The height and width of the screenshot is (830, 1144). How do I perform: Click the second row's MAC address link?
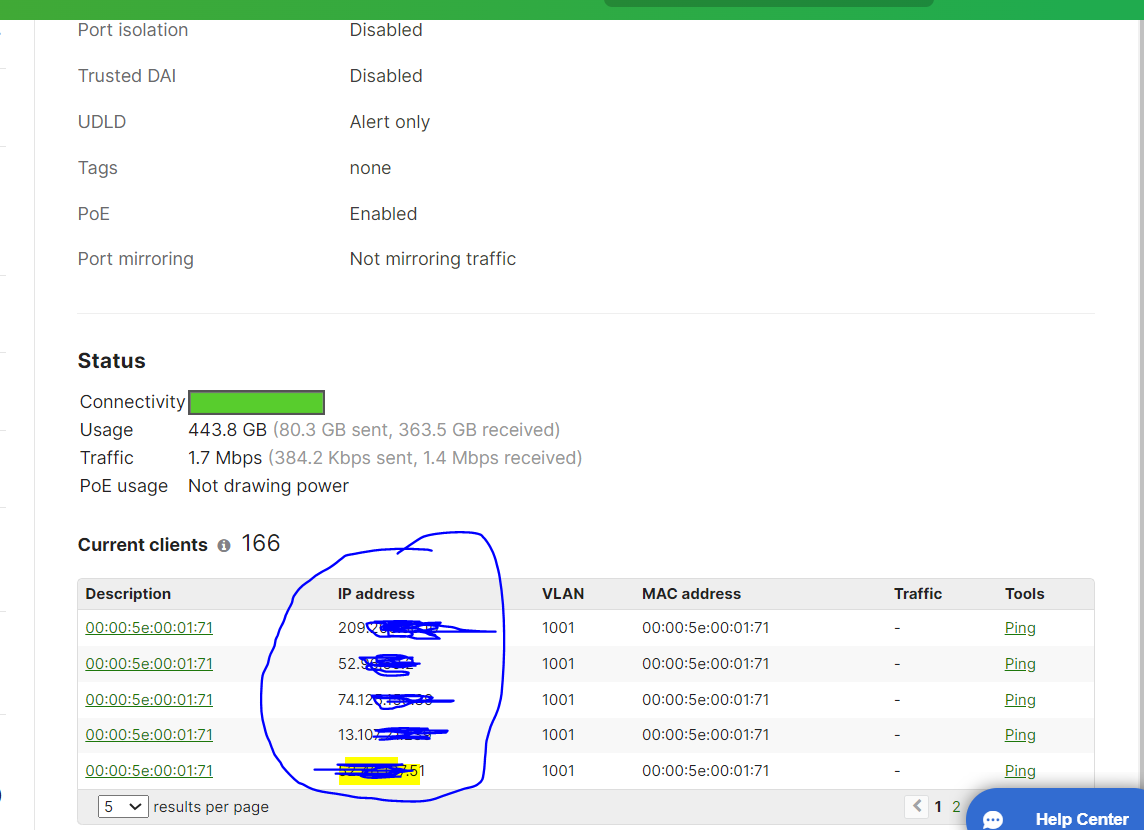[148, 663]
